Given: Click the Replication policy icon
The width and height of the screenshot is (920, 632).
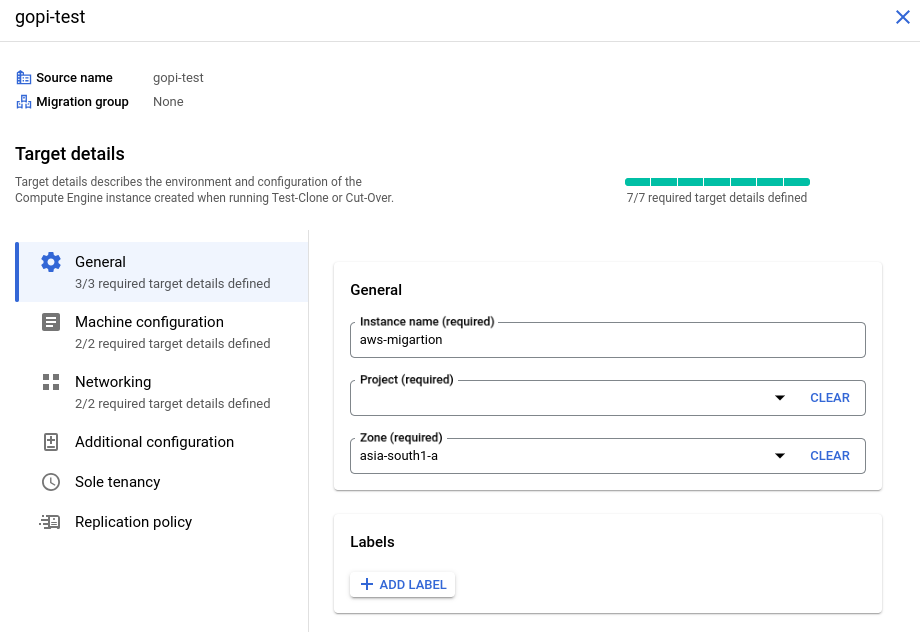Looking at the screenshot, I should point(50,522).
